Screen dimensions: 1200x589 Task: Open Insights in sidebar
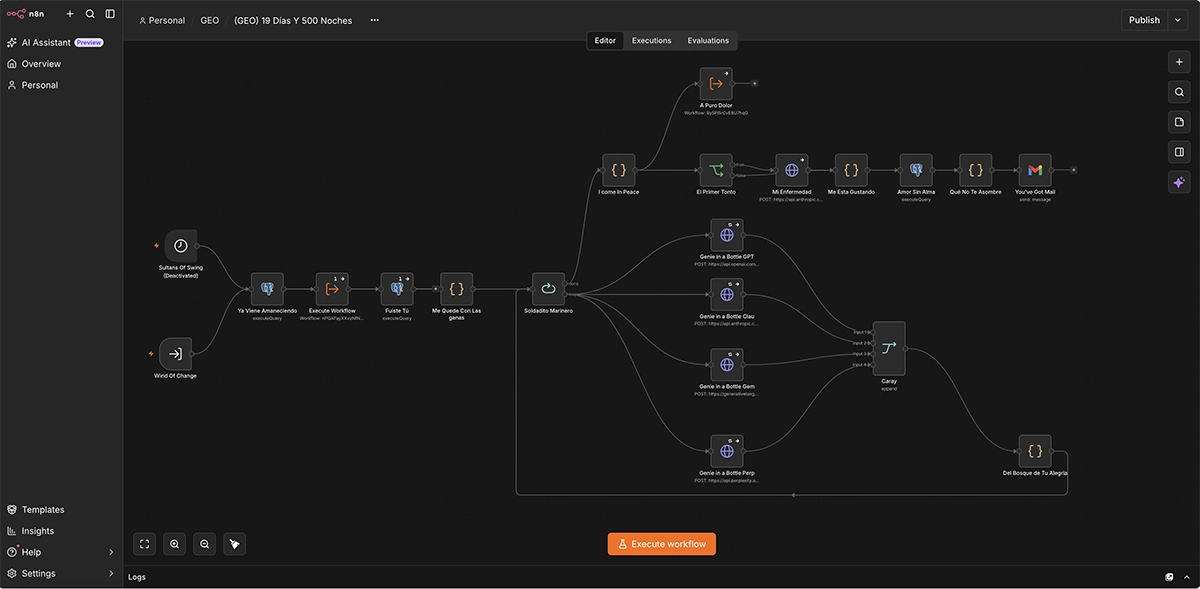[61, 531]
